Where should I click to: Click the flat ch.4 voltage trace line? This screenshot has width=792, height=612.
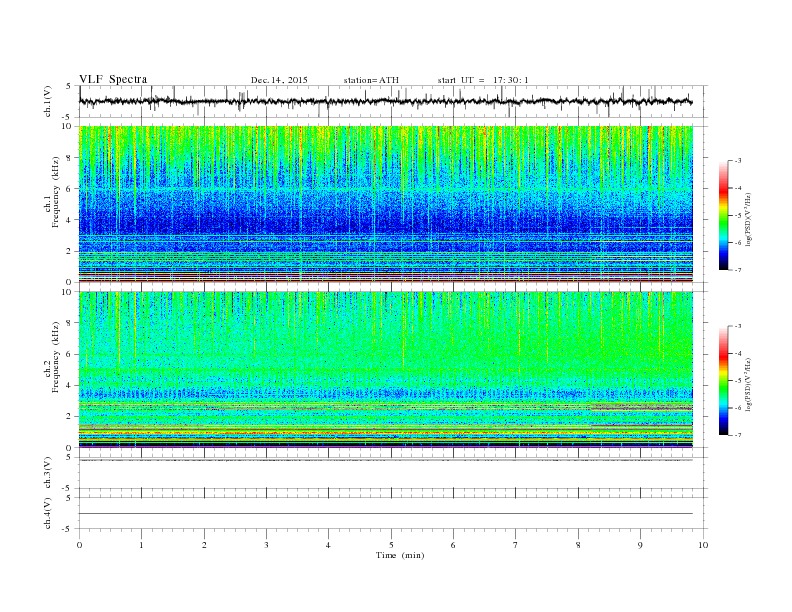coord(386,514)
